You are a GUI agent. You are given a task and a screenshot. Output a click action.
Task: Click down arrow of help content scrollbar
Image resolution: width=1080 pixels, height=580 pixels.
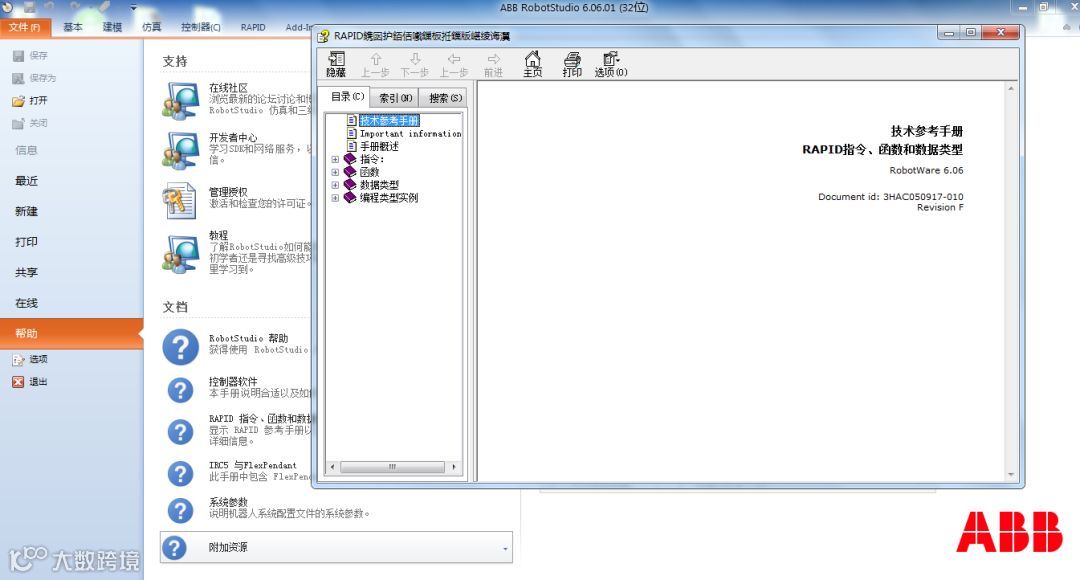[1010, 475]
